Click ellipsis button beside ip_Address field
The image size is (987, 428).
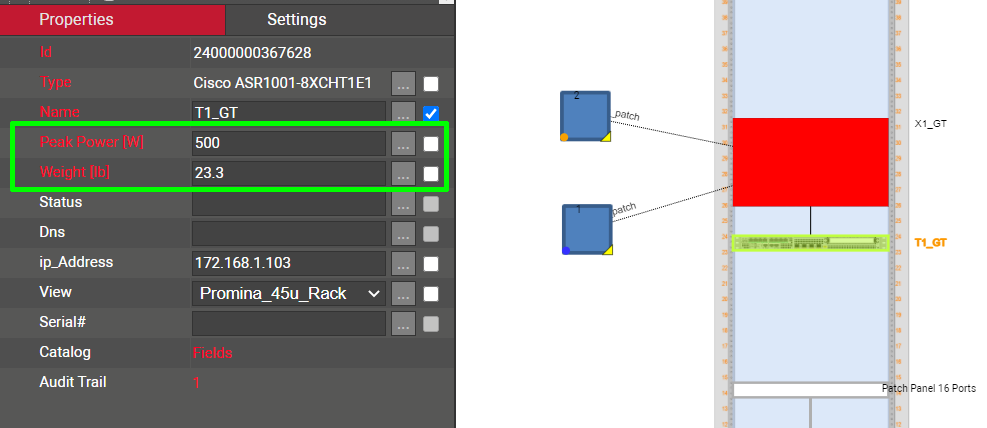pos(402,264)
